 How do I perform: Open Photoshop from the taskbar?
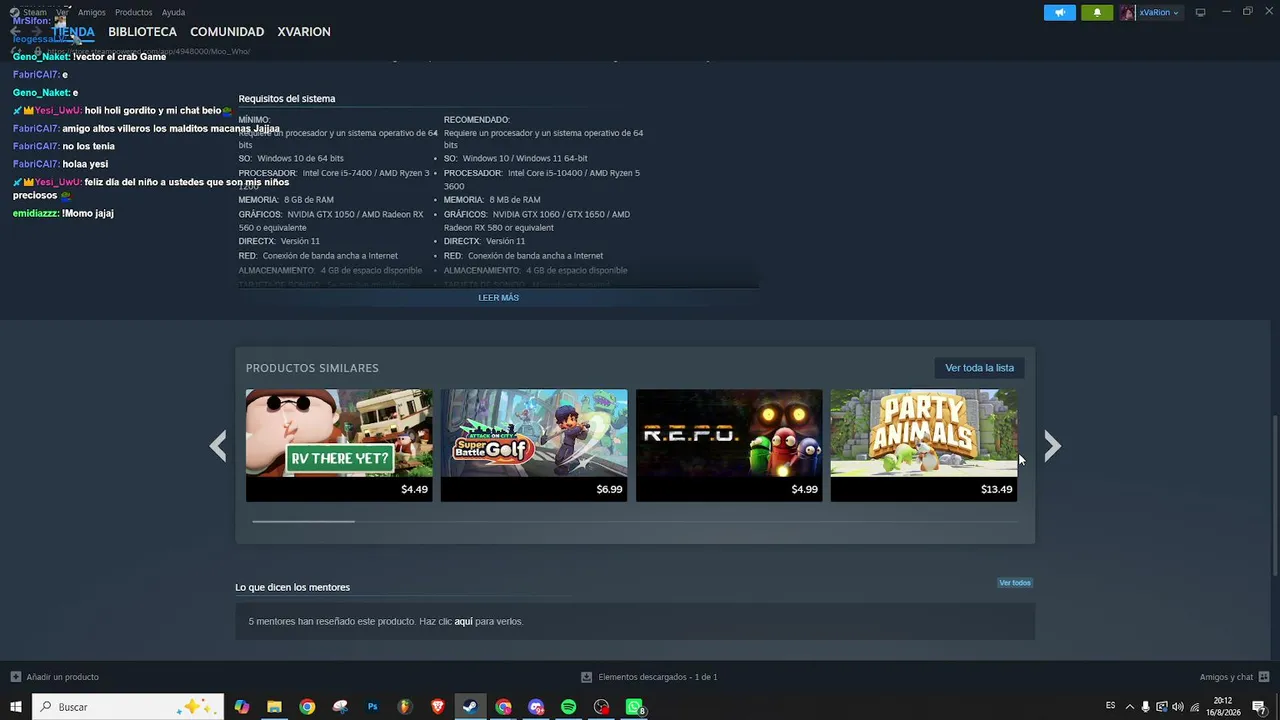(372, 707)
